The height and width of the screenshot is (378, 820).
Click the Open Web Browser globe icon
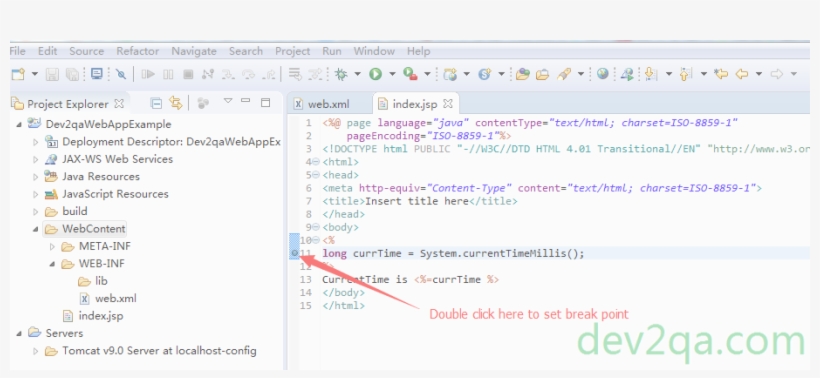602,74
